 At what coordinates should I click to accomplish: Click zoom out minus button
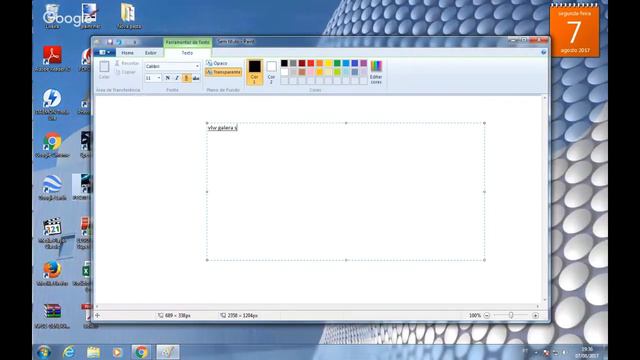[487, 316]
